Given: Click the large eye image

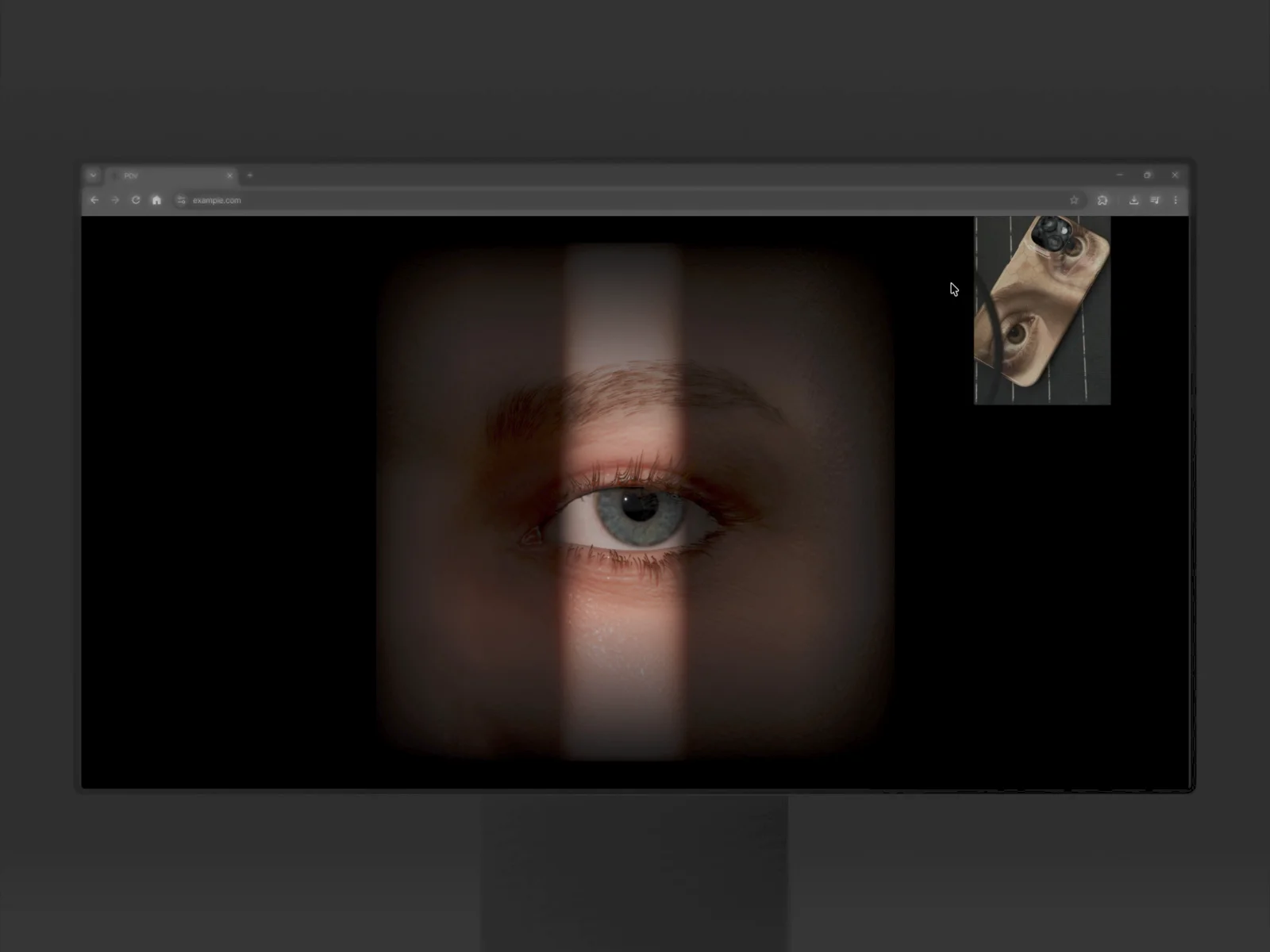Looking at the screenshot, I should [635, 501].
